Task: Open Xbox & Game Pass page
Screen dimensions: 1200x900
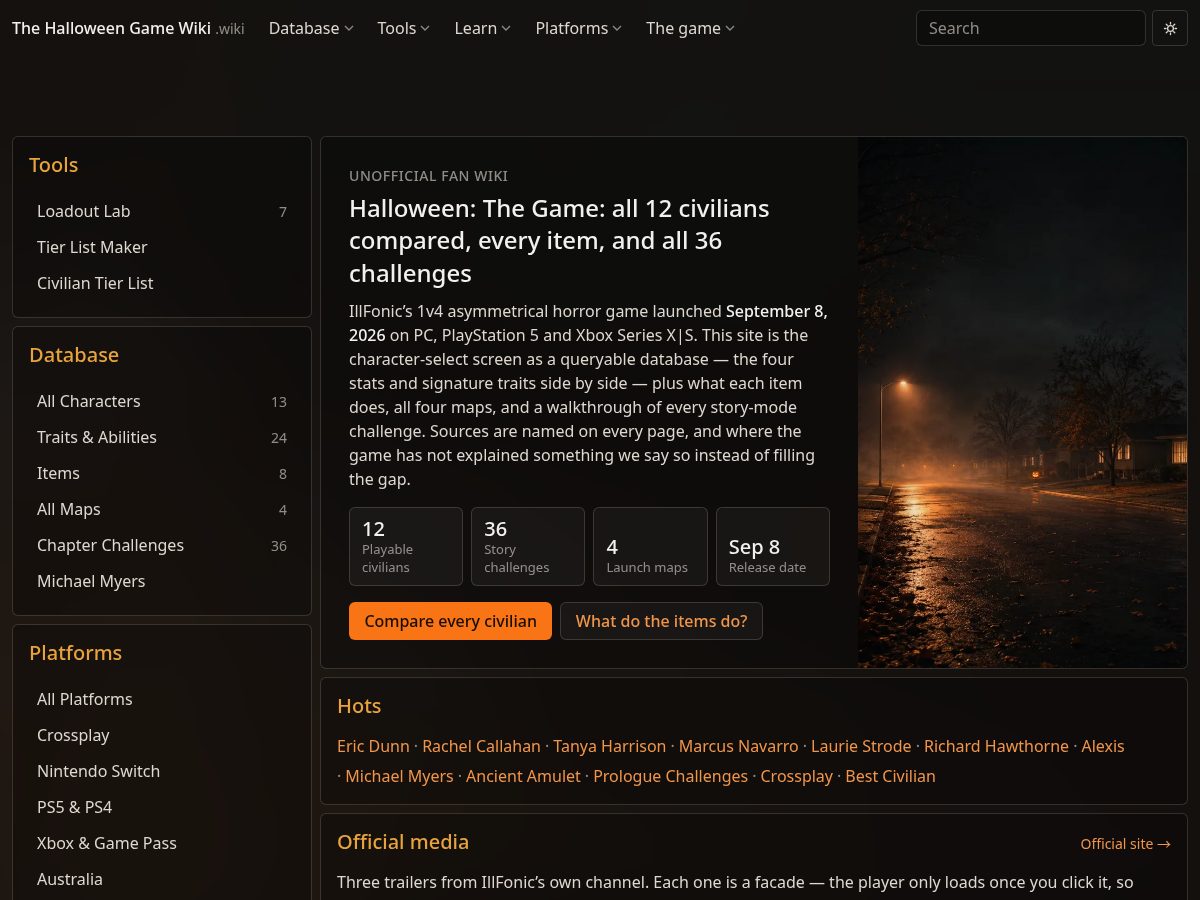Action: pos(162,843)
